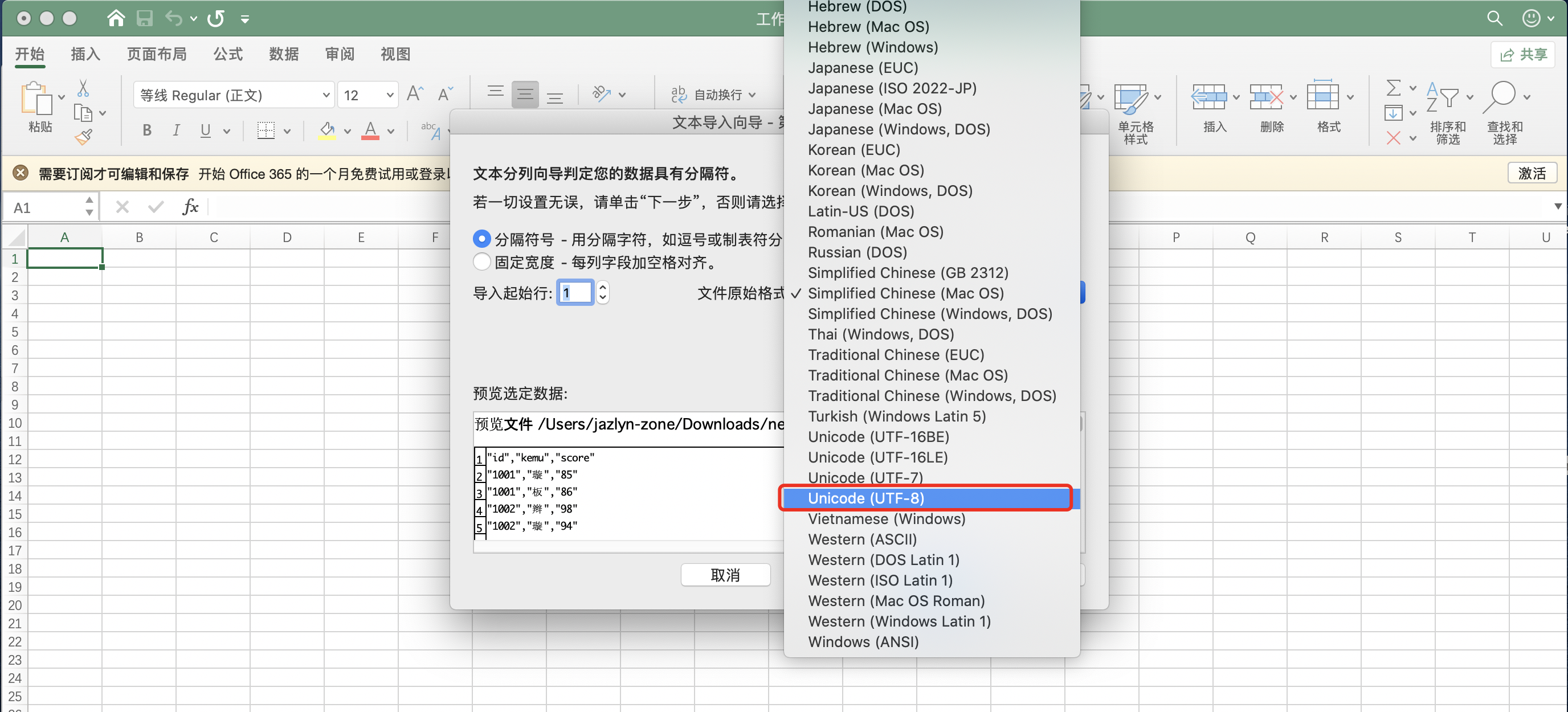Click the 激活 activate button
This screenshot has width=1568, height=712.
tap(1532, 173)
